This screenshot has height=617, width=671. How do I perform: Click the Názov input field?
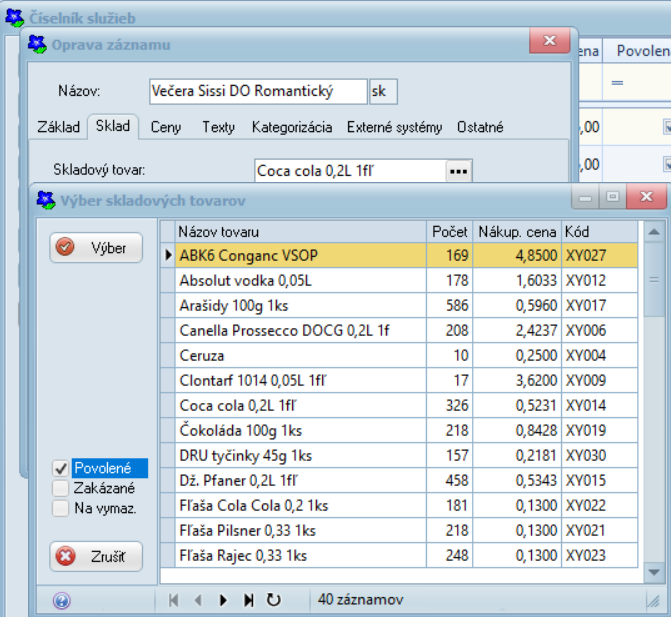[x=258, y=91]
